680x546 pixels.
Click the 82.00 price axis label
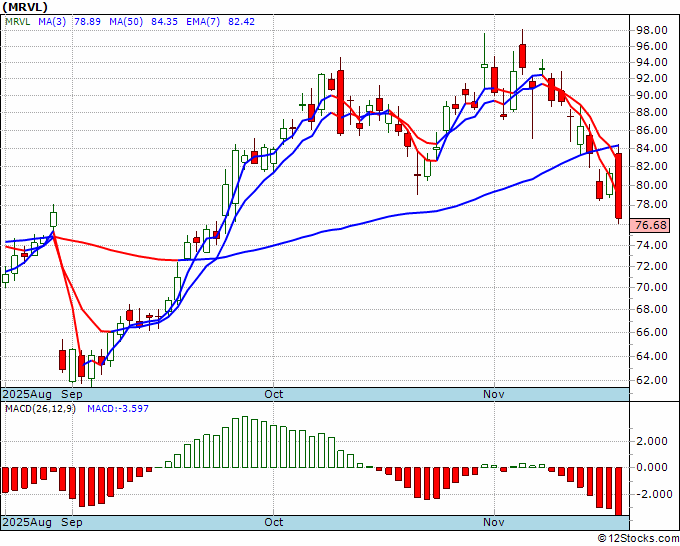click(x=651, y=166)
